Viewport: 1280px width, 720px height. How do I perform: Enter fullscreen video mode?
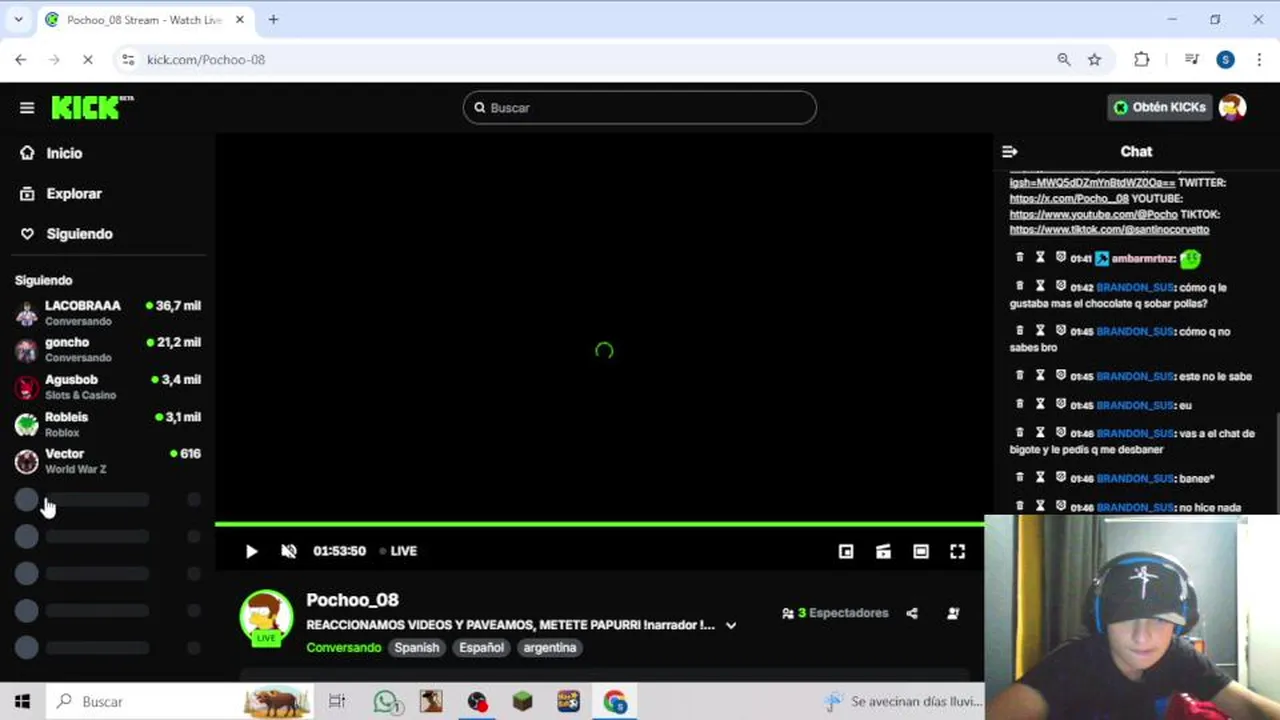(958, 551)
